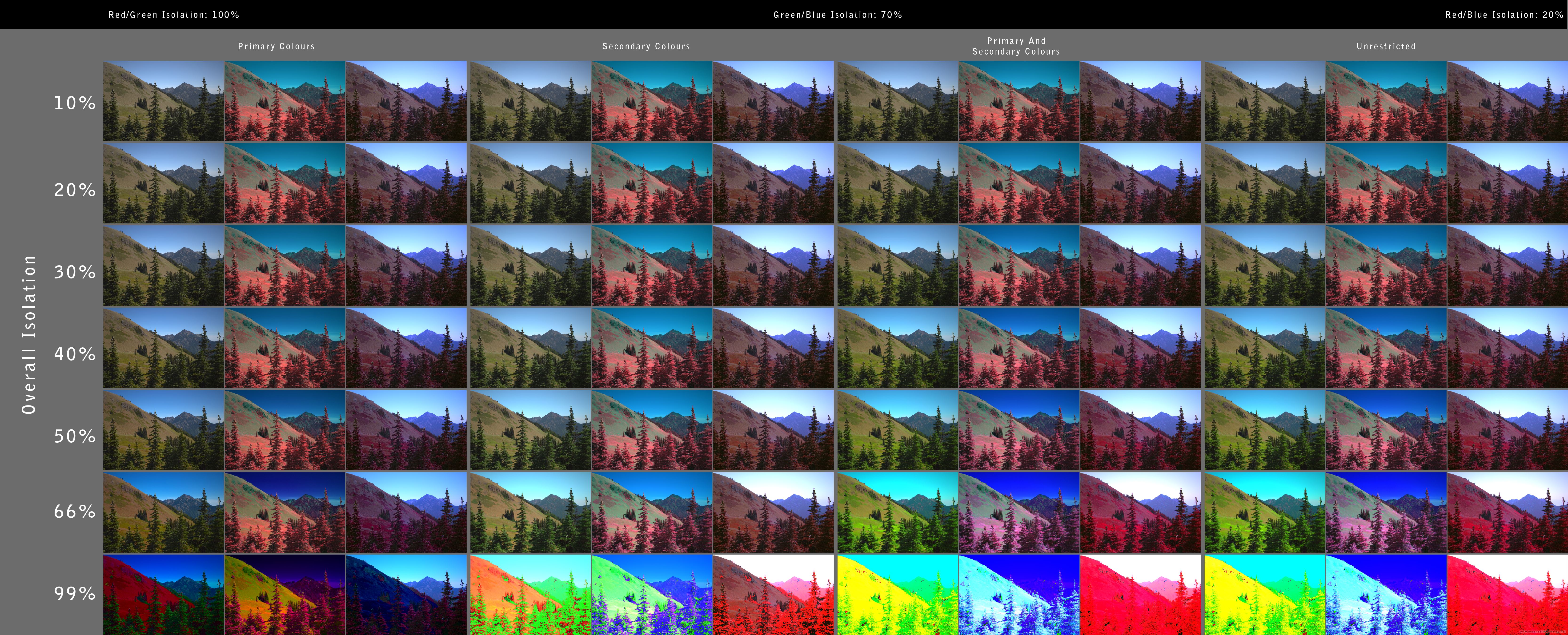Select the 'Unrestricted' column heading

pos(1386,46)
